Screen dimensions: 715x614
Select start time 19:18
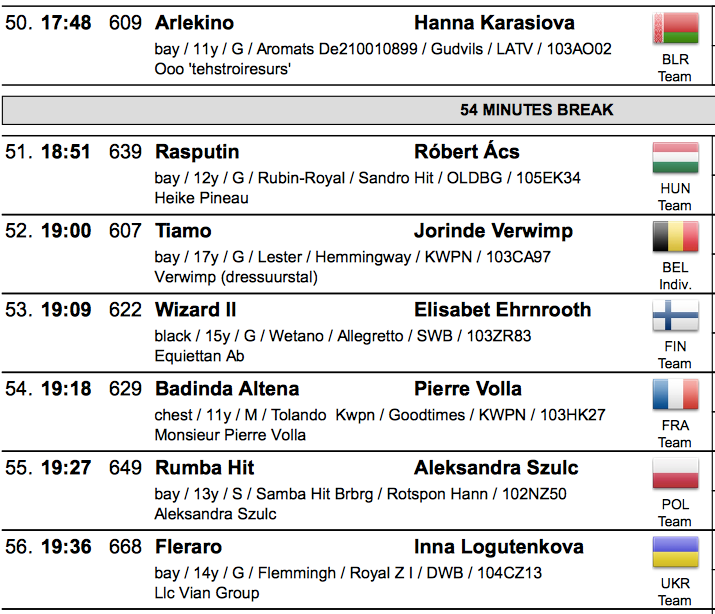[66, 389]
